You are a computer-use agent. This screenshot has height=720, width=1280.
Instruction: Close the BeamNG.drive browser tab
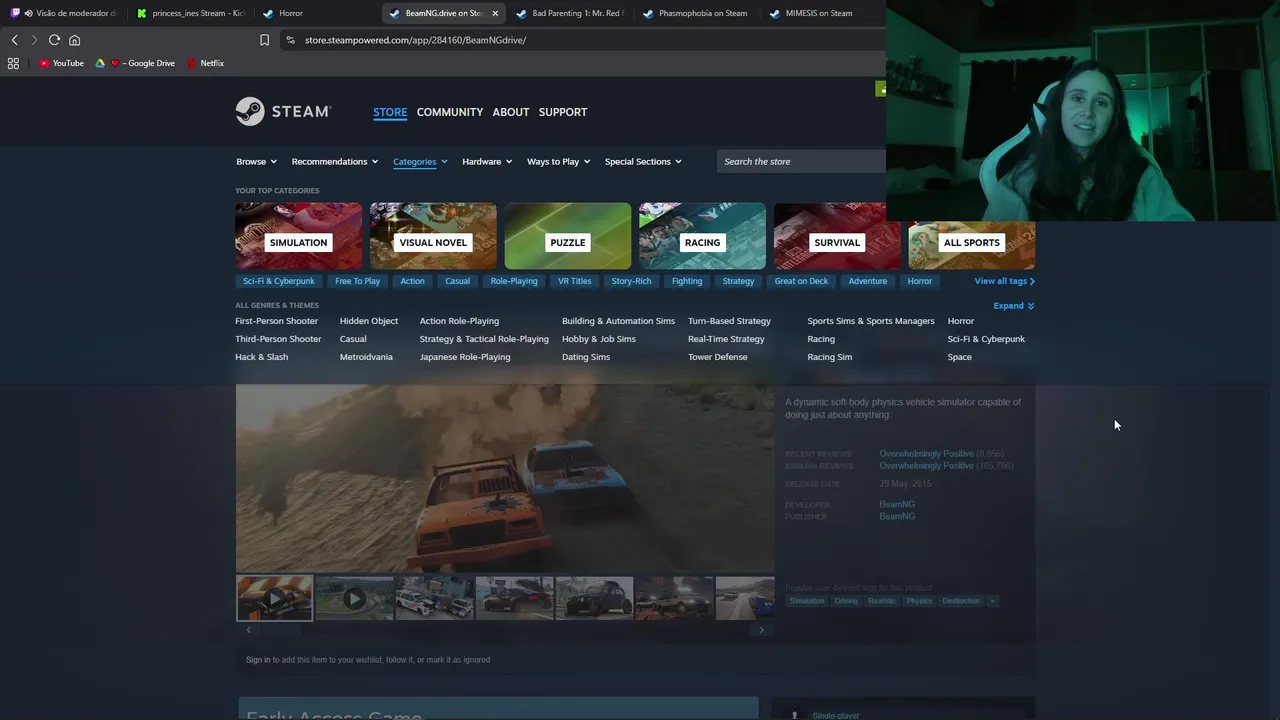(x=494, y=13)
